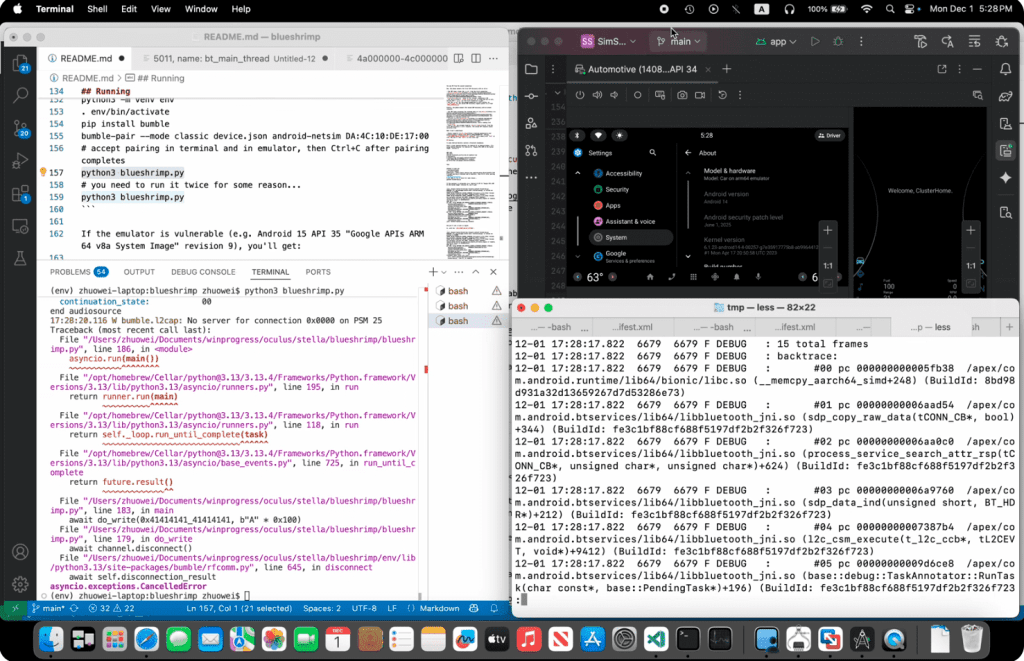The image size is (1024, 661).
Task: Click the emulator power button
Action: (x=580, y=95)
